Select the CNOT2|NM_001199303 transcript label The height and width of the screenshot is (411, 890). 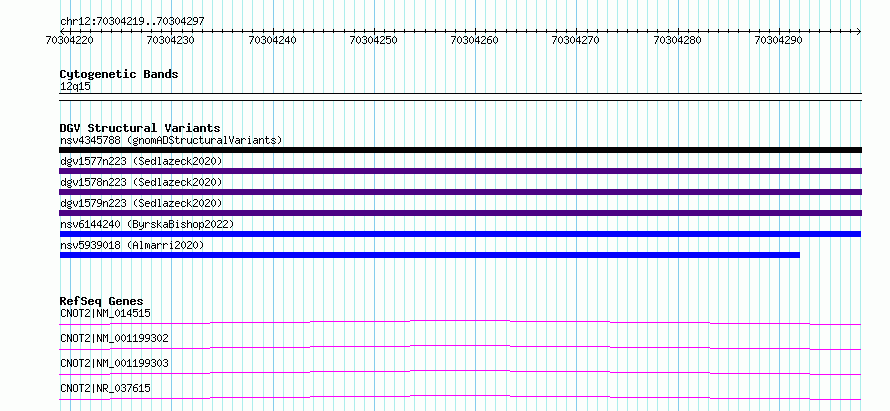pos(114,363)
